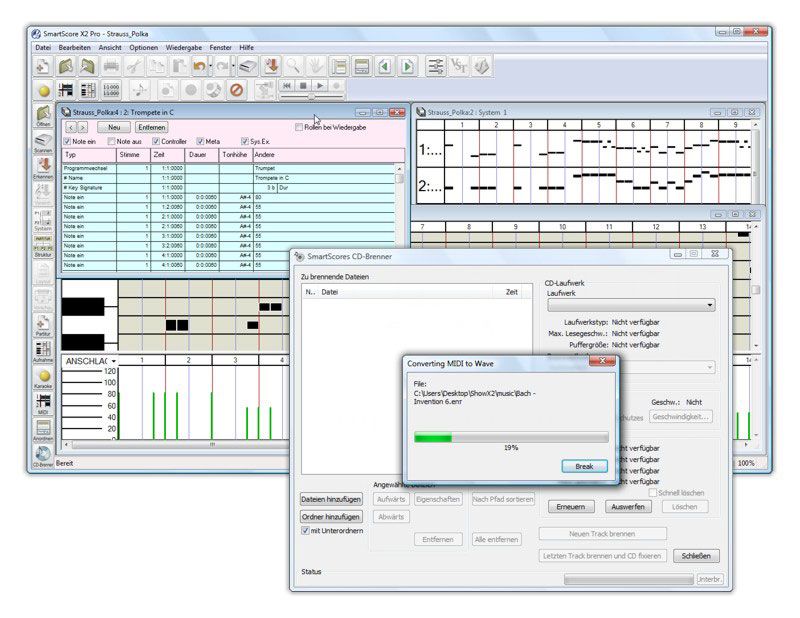Go to next page green arrow icon
800x618 pixels.
tap(408, 66)
